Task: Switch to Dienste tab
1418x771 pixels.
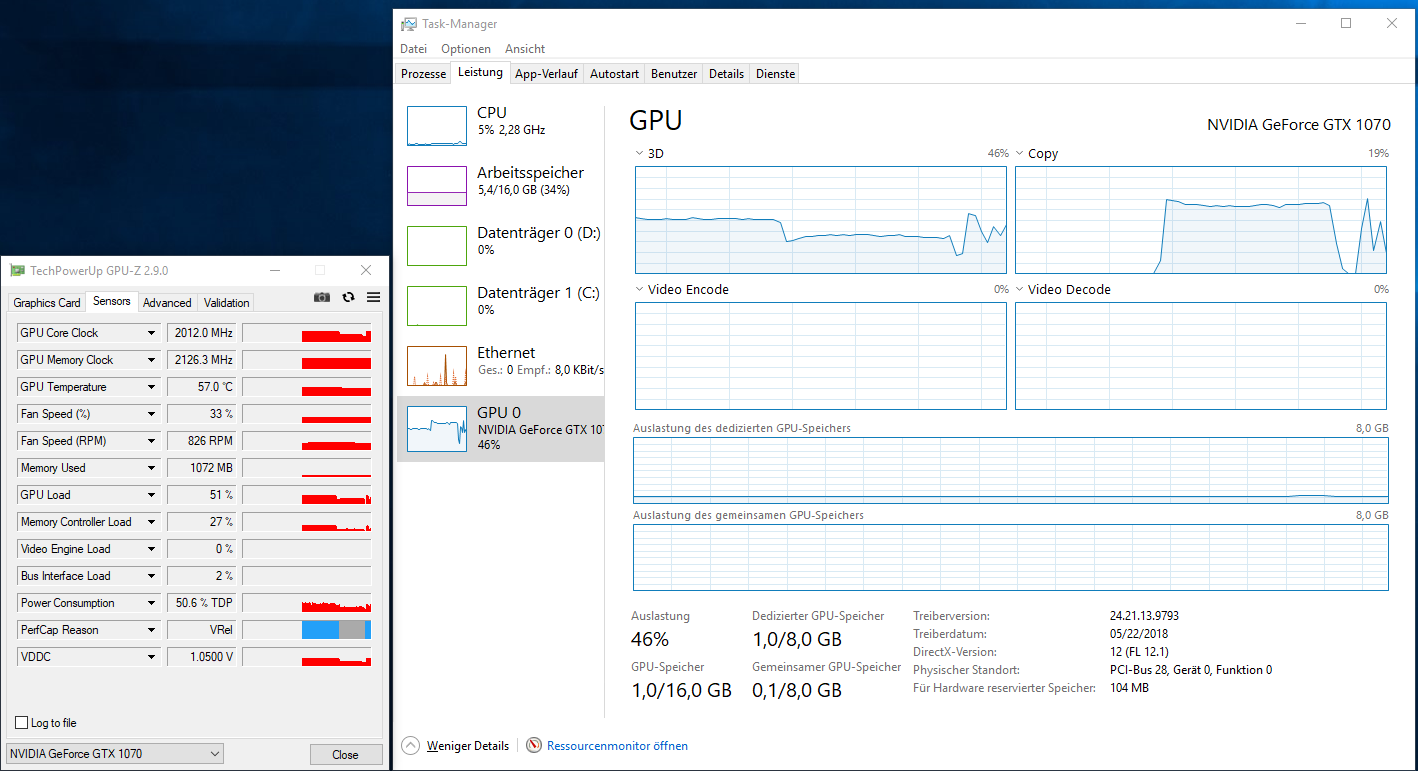Action: coord(776,74)
